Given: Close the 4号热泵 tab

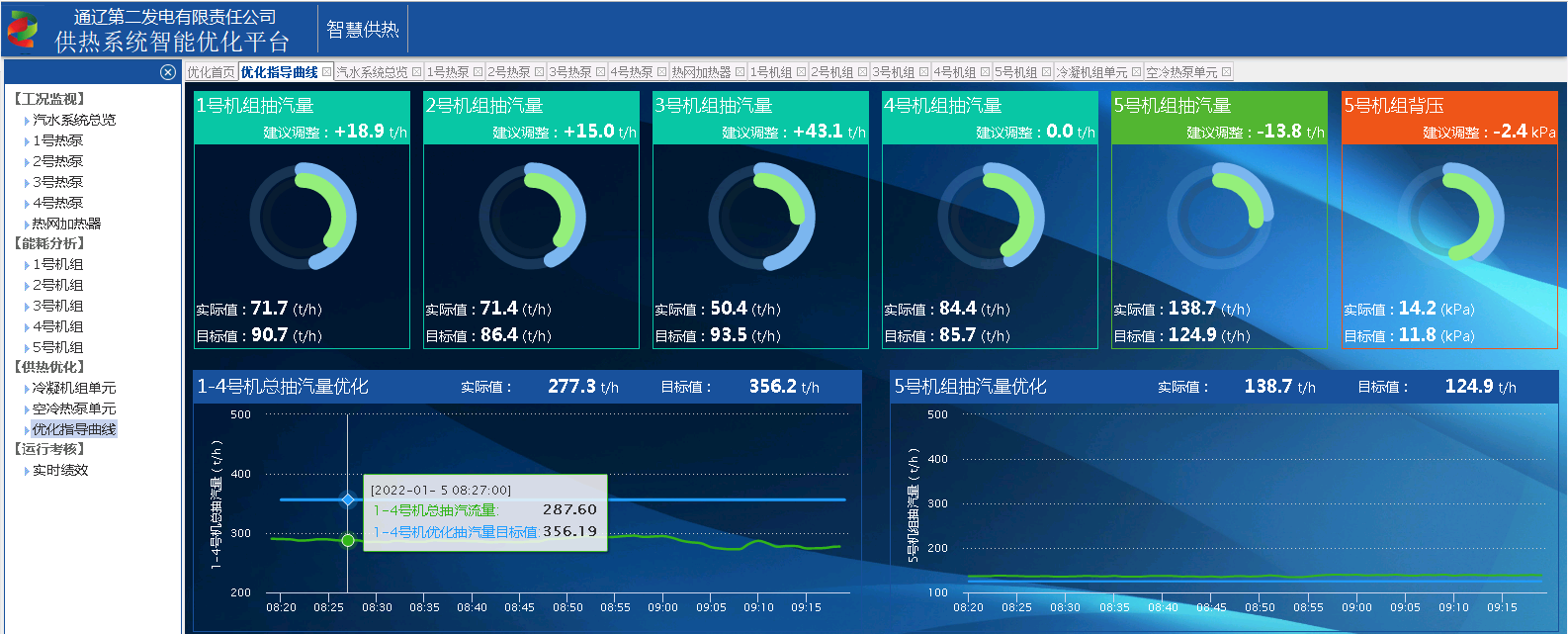Looking at the screenshot, I should click(x=661, y=72).
